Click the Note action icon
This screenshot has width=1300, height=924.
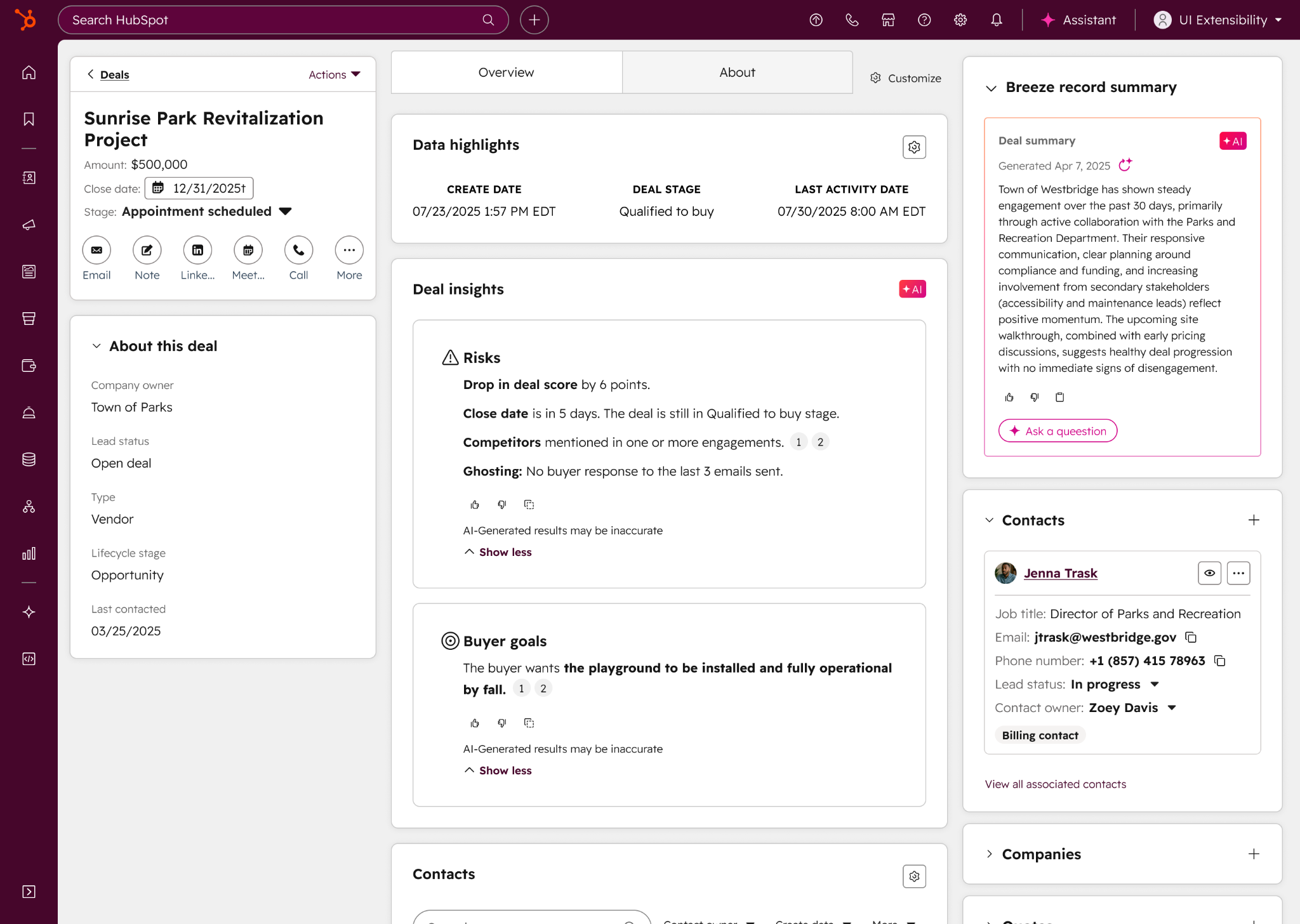(147, 250)
